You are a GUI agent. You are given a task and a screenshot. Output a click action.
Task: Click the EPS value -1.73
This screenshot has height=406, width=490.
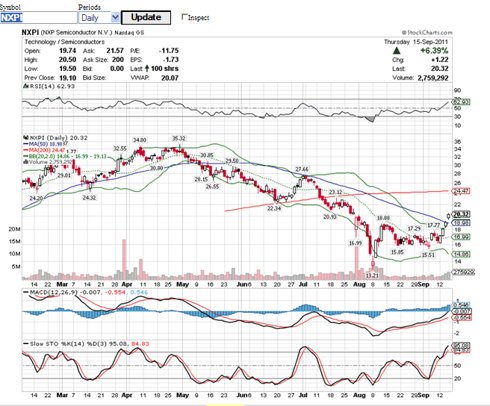click(171, 60)
